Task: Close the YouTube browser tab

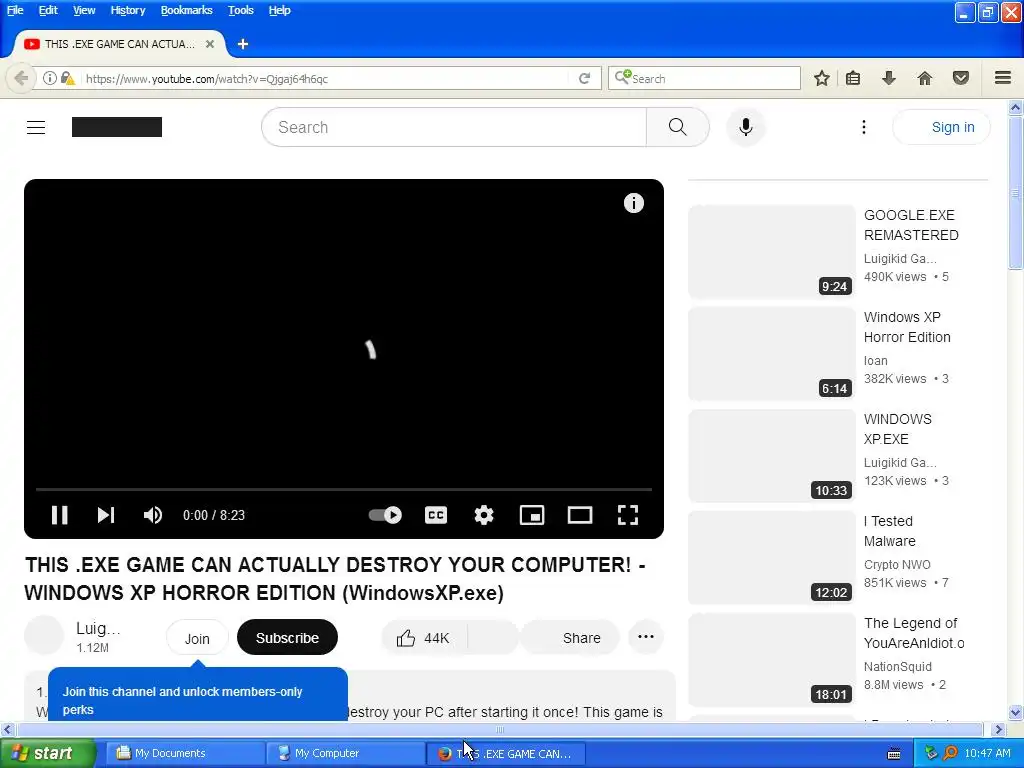Action: [210, 44]
